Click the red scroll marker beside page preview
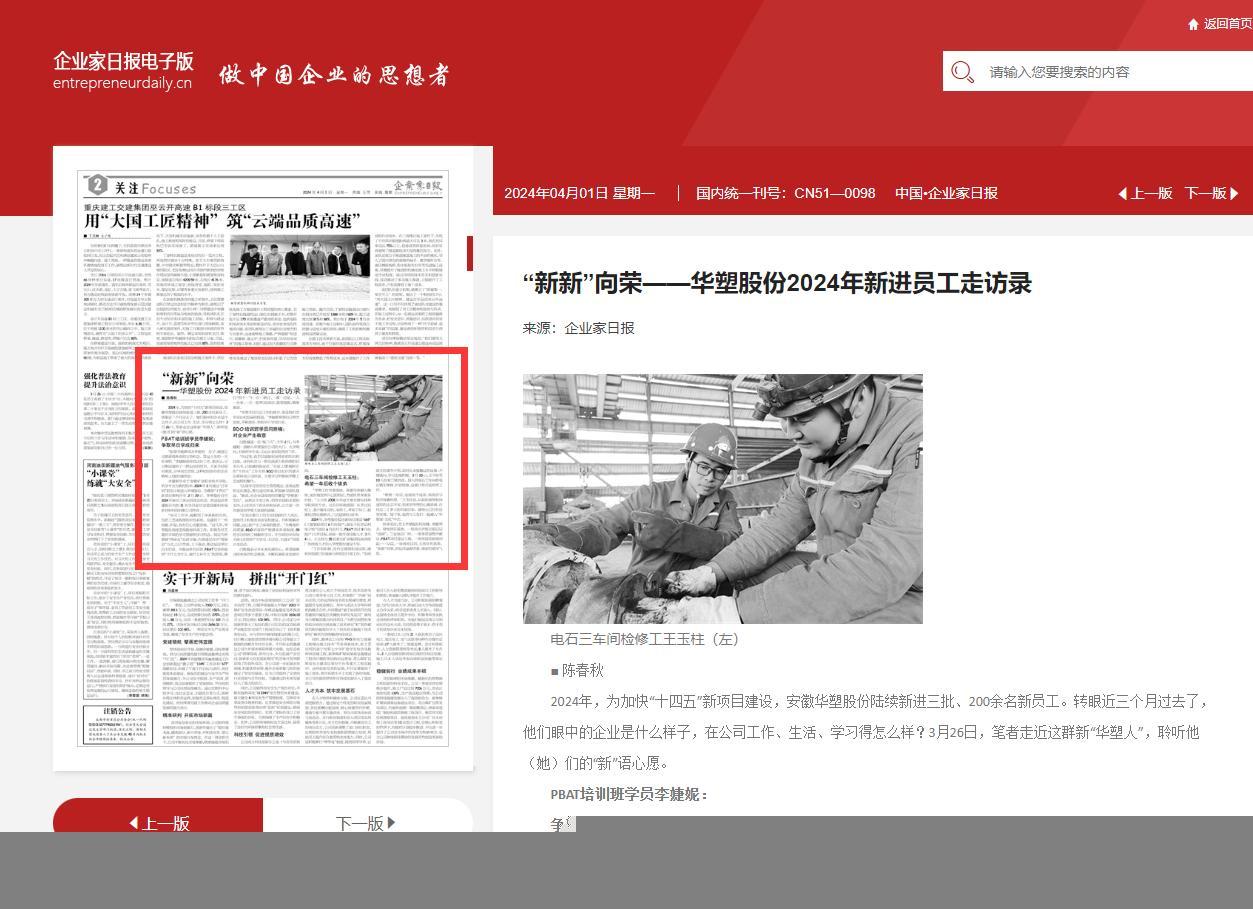 pyautogui.click(x=469, y=254)
